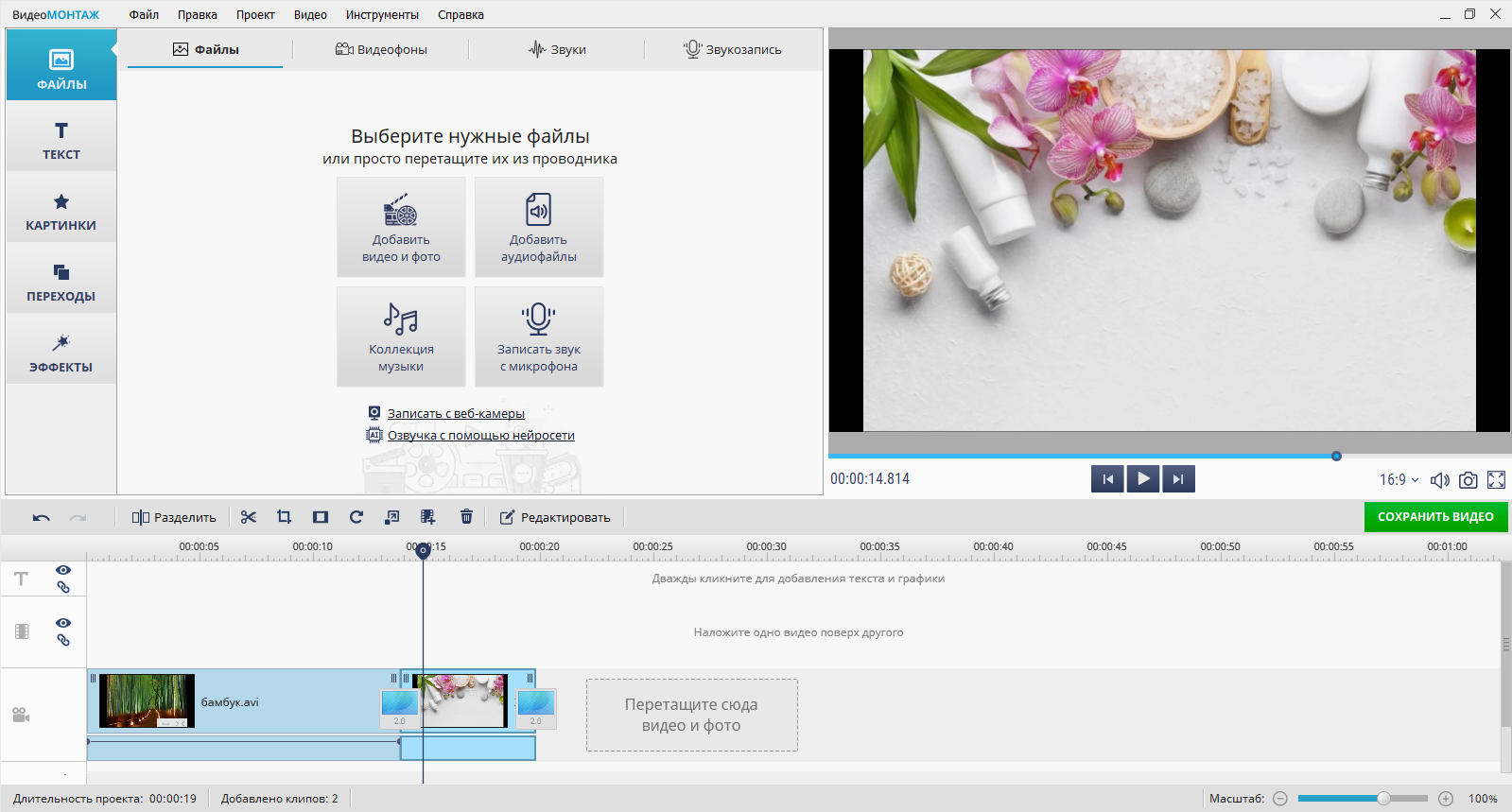1512x812 pixels.
Task: Toggle link lock on the overlay track
Action: coord(63,640)
